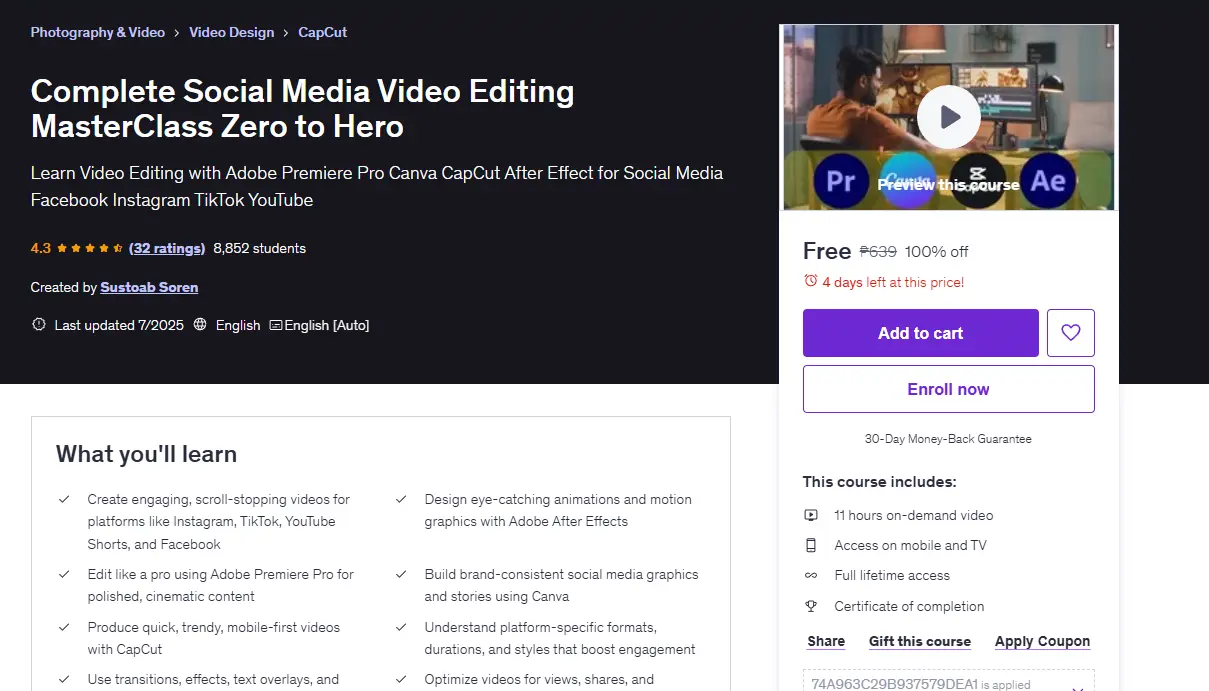Click 'Access on mobile and TV' text
Image resolution: width=1209 pixels, height=691 pixels.
(910, 545)
